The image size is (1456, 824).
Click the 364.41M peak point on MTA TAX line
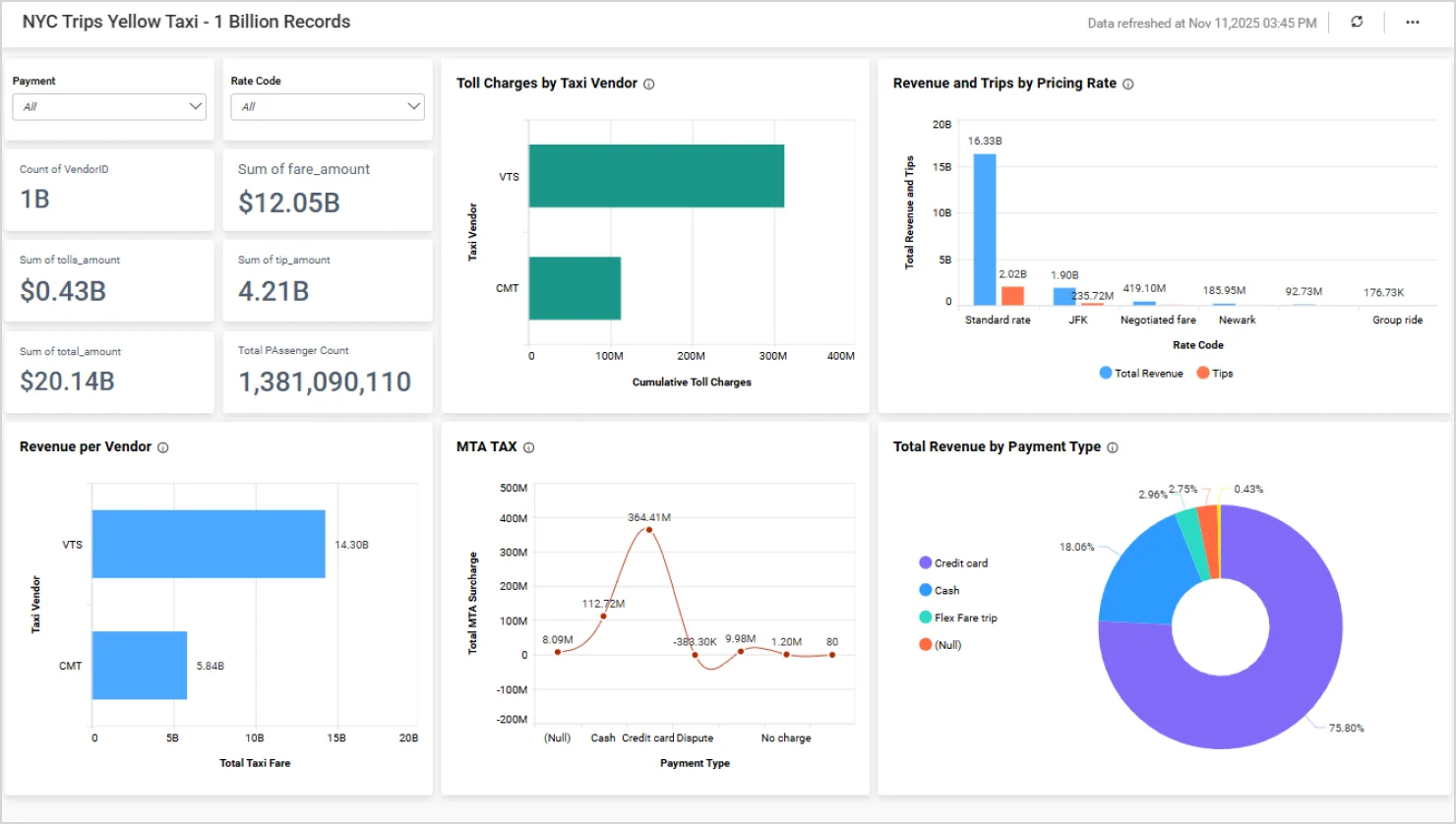[648, 530]
